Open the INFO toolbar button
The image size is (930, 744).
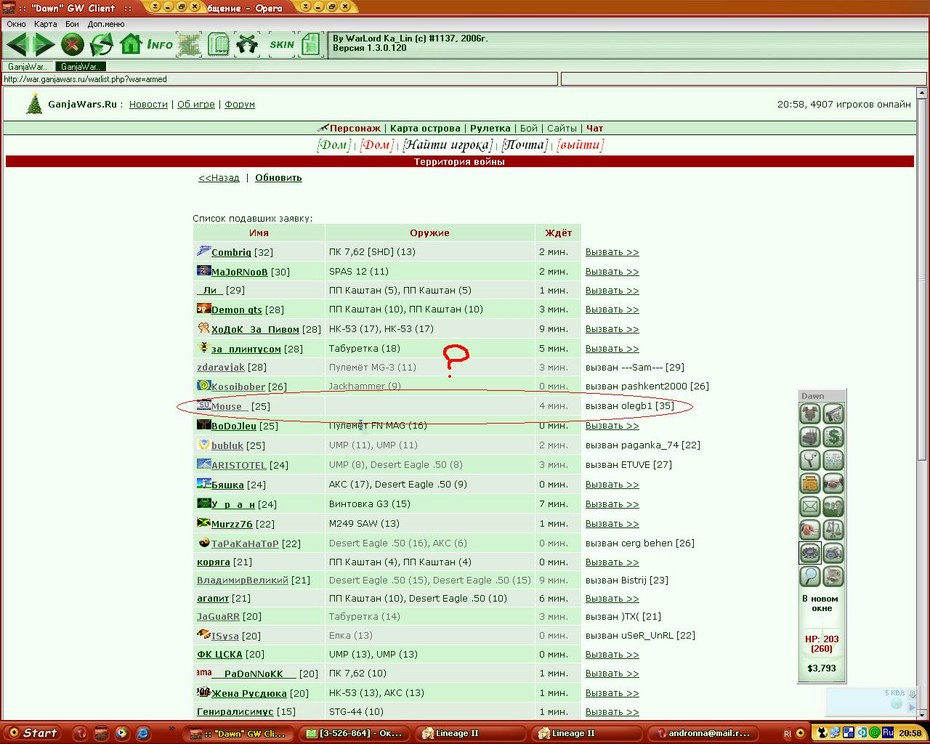(160, 44)
